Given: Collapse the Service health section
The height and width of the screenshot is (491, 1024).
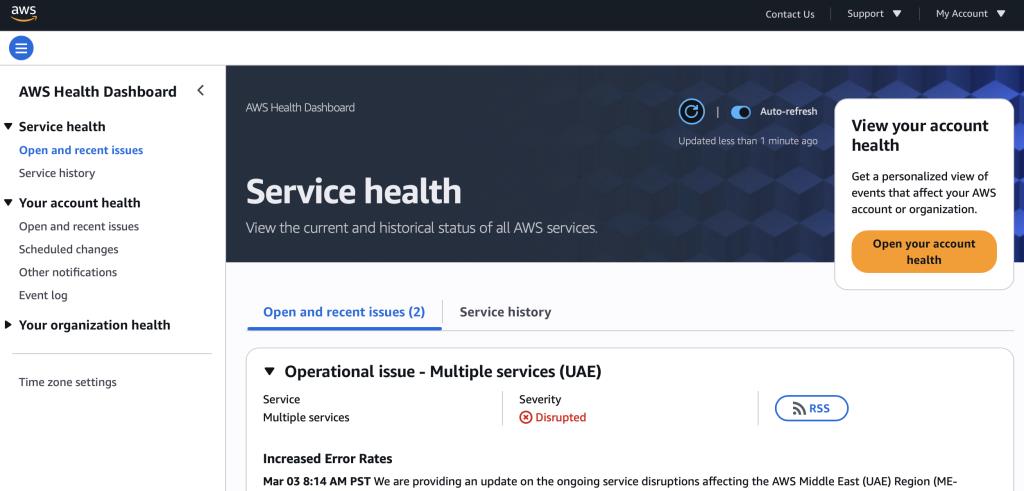Looking at the screenshot, I should pos(8,126).
